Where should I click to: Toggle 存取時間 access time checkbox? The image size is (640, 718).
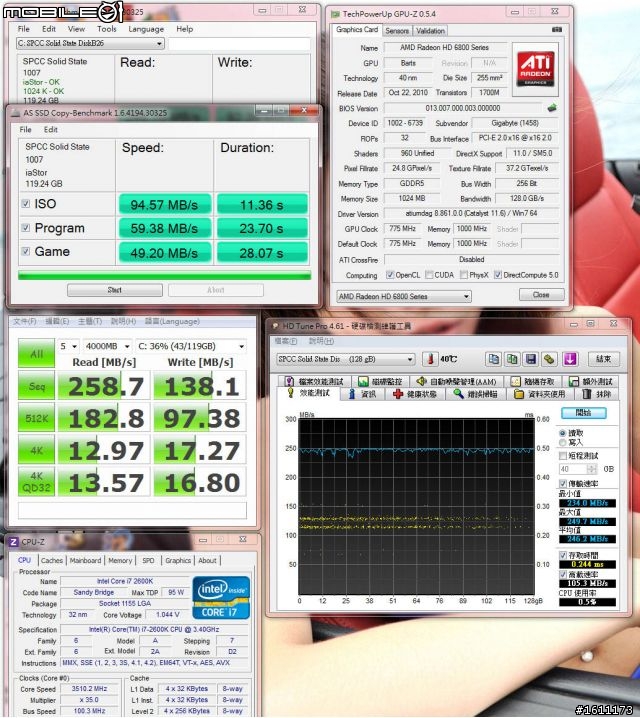pyautogui.click(x=563, y=555)
